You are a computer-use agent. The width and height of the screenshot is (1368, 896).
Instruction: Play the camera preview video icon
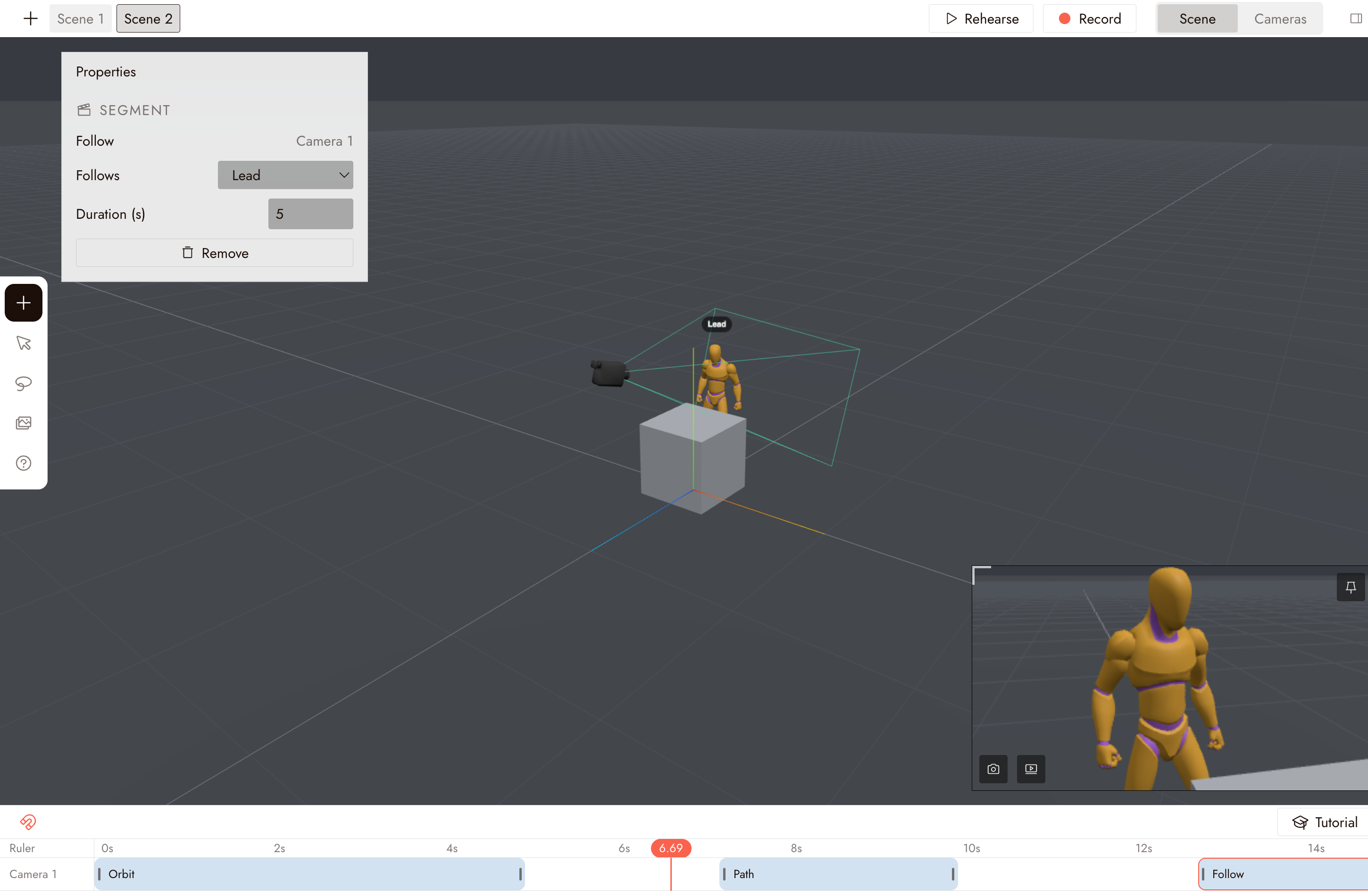click(x=1031, y=769)
